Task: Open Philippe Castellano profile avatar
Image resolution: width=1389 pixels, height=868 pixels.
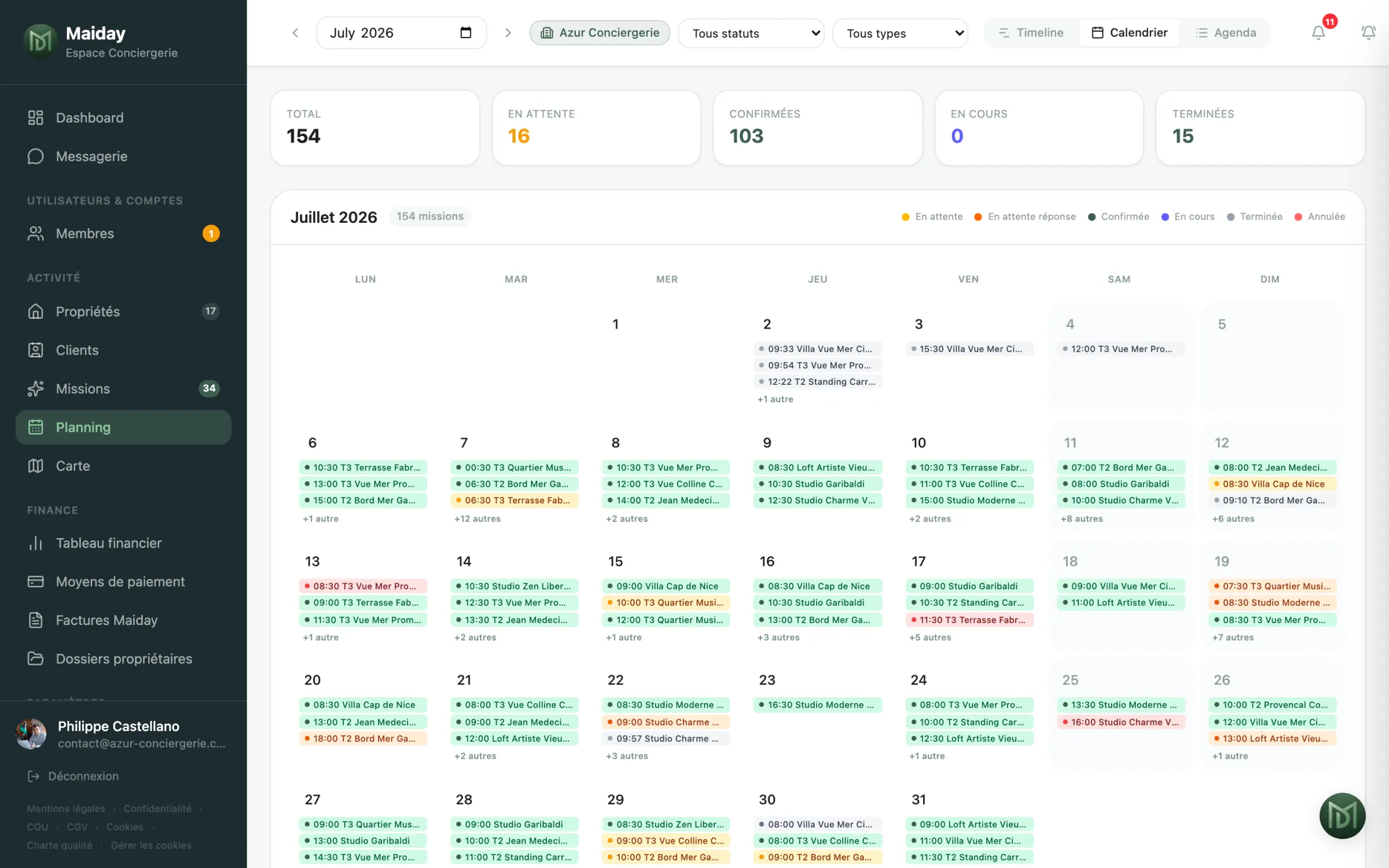Action: coord(31,734)
